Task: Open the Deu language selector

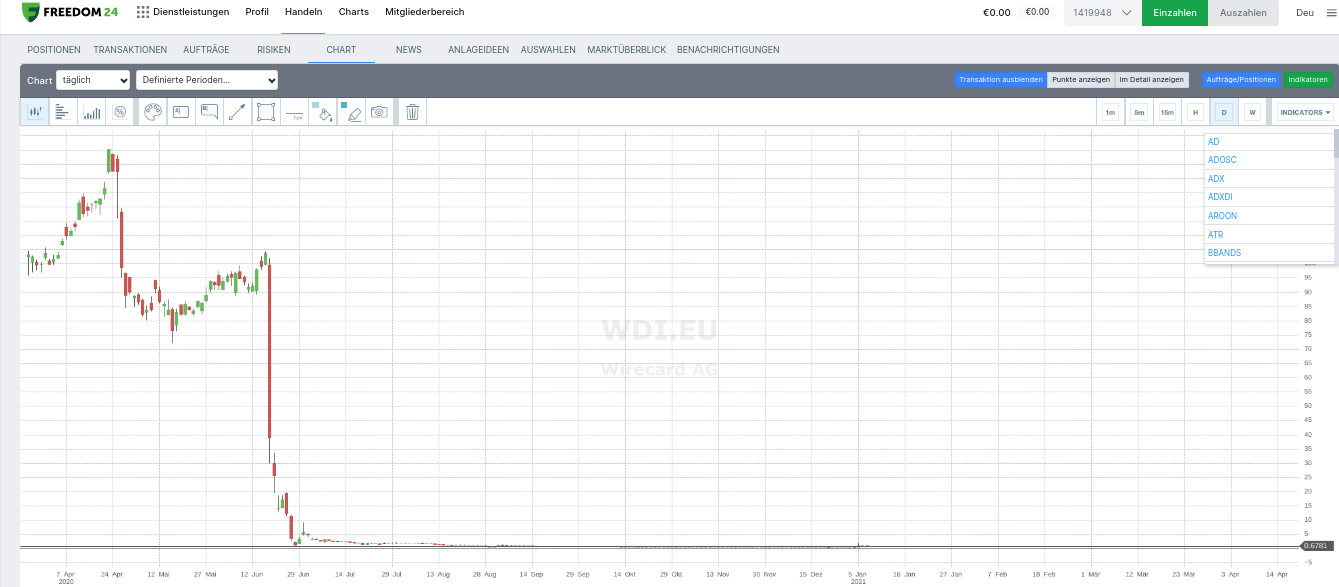Action: click(1305, 13)
